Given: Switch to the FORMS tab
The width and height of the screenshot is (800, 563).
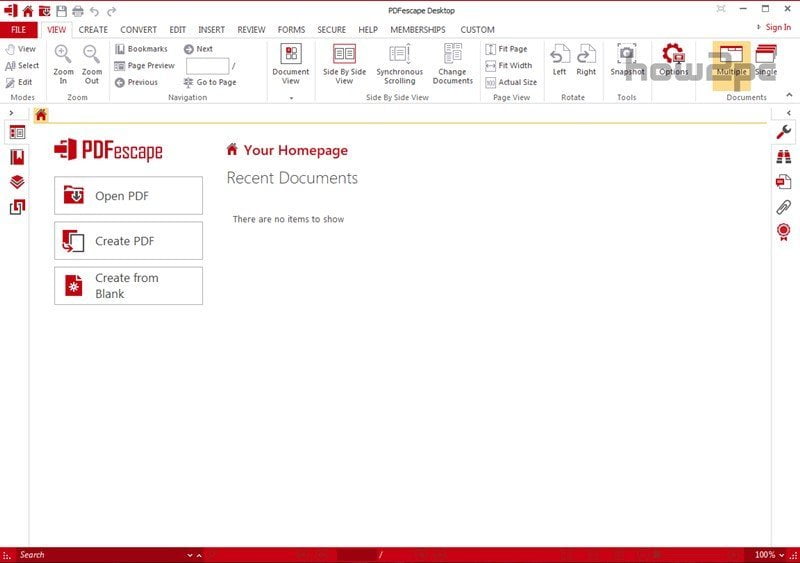Looking at the screenshot, I should (x=291, y=30).
